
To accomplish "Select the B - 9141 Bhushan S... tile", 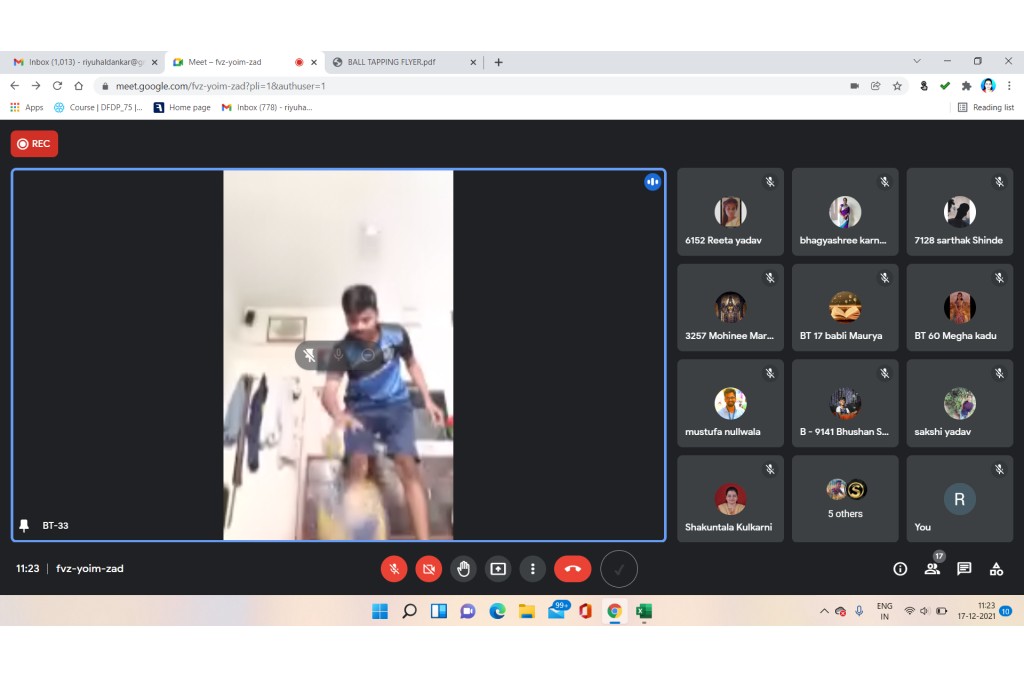I will tap(845, 403).
